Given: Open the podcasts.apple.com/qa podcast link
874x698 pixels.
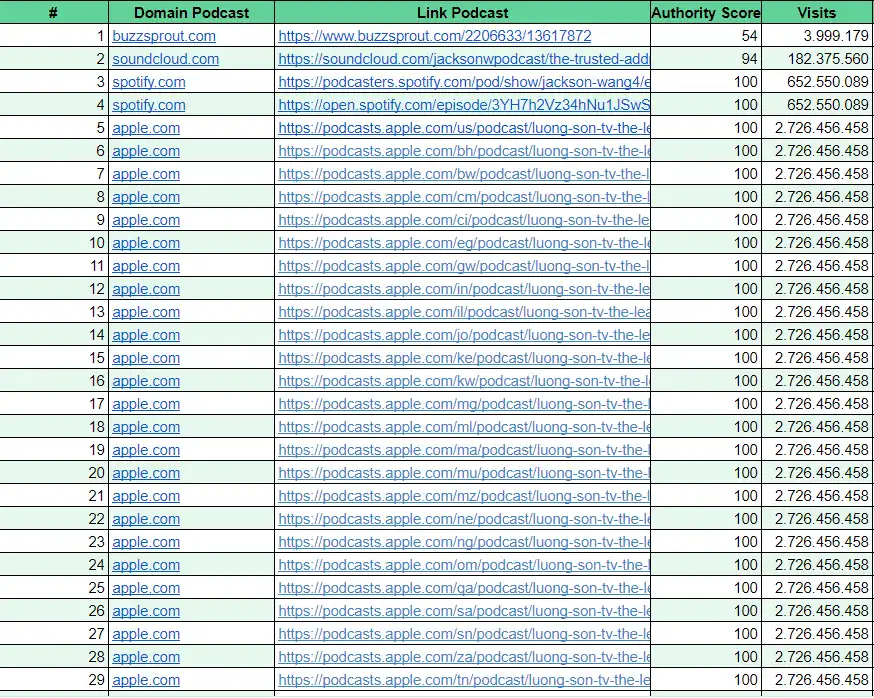Looking at the screenshot, I should pyautogui.click(x=464, y=588).
